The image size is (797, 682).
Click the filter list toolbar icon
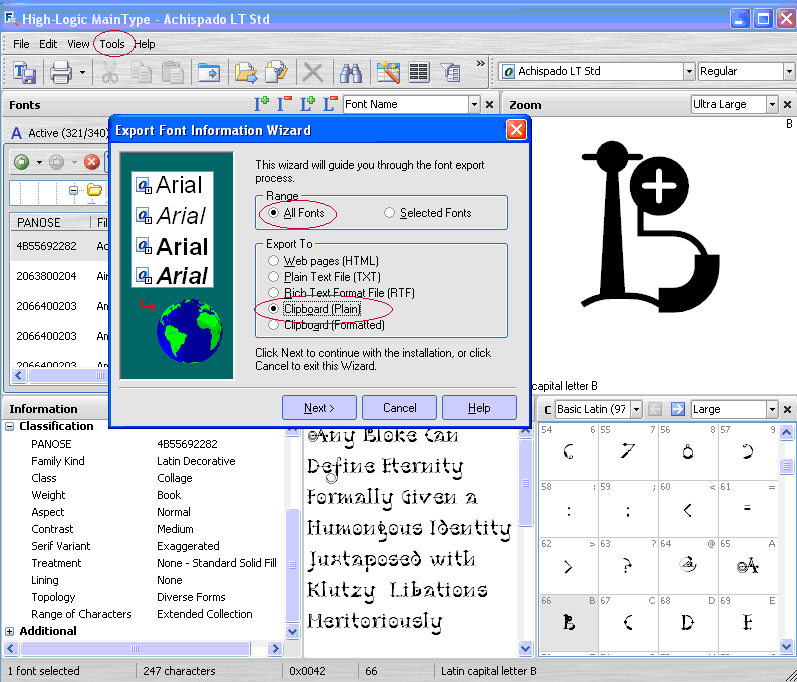tap(450, 73)
